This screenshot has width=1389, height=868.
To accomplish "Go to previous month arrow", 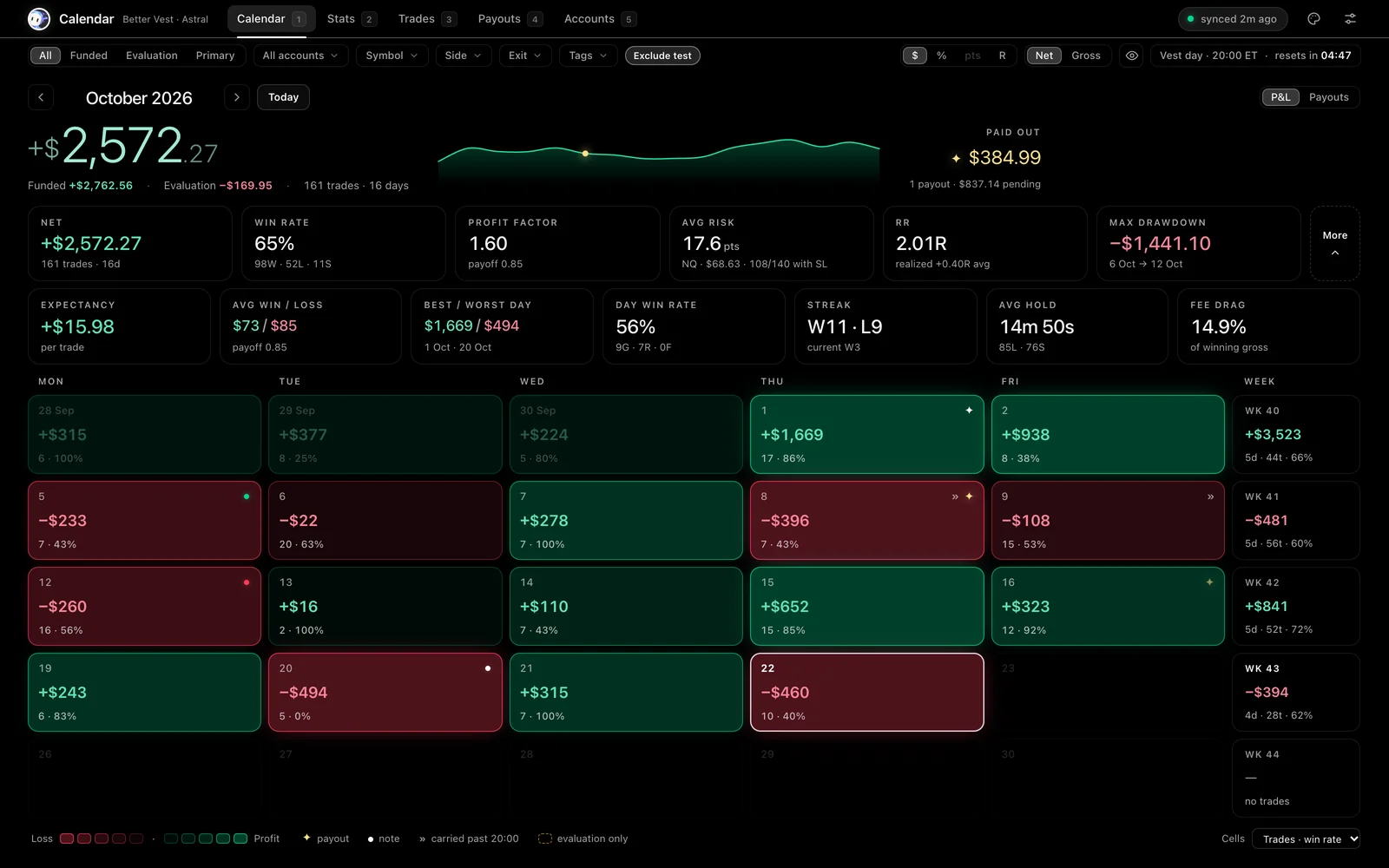I will click(41, 97).
